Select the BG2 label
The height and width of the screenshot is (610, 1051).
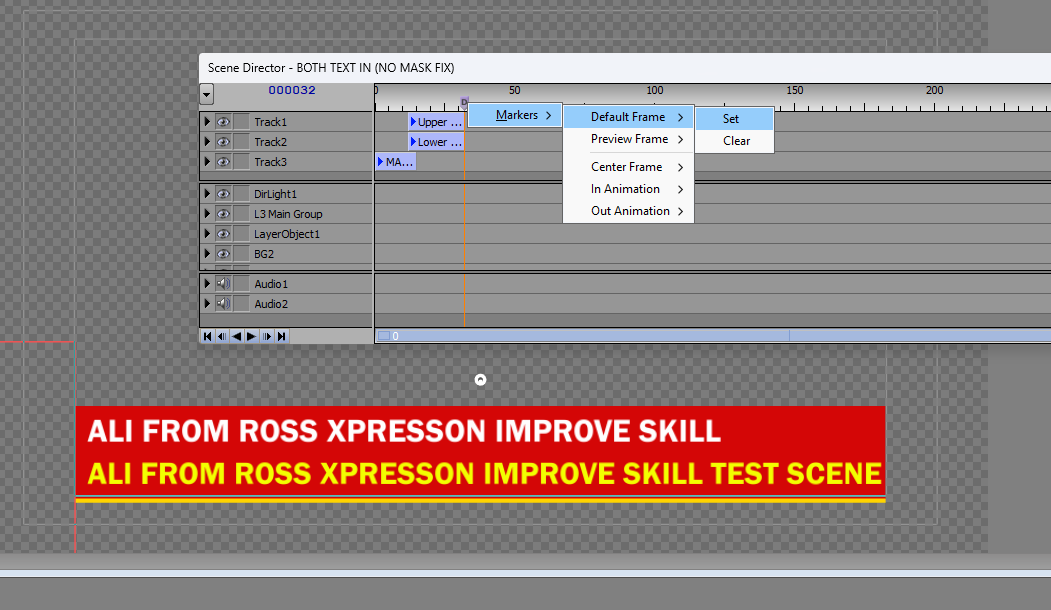tap(264, 254)
